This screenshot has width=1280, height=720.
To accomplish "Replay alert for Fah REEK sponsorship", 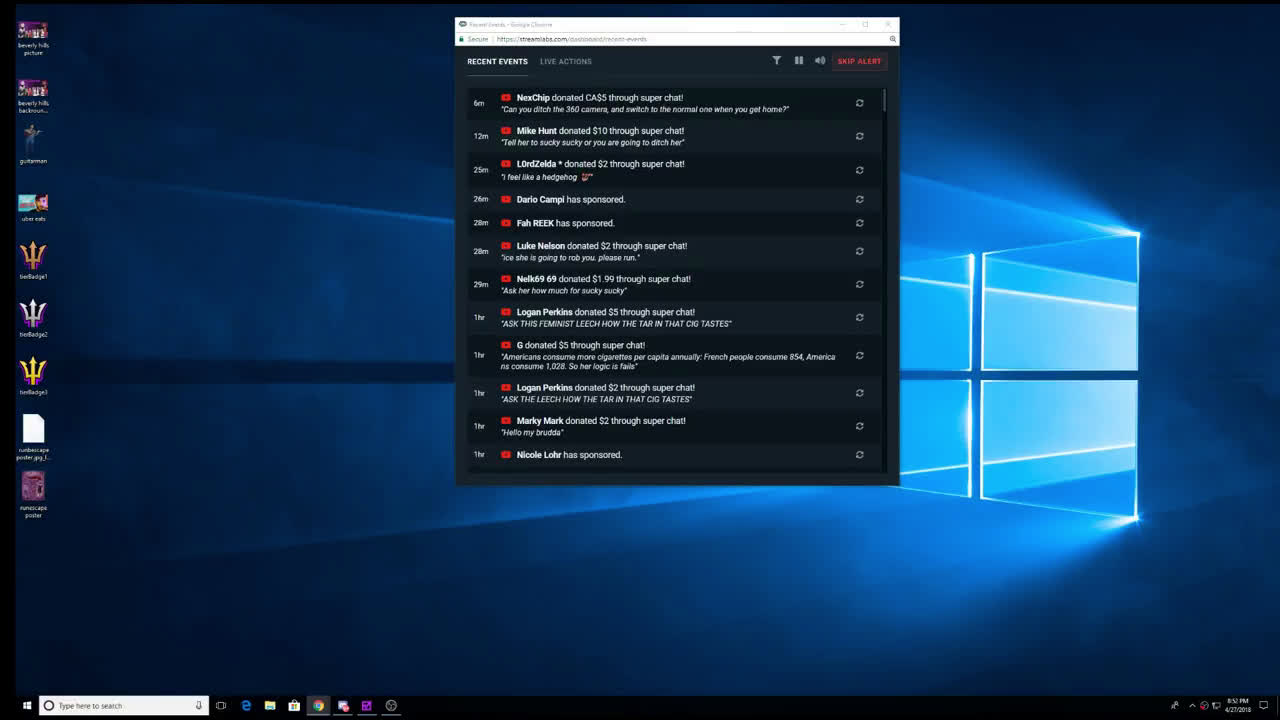I will pos(859,223).
